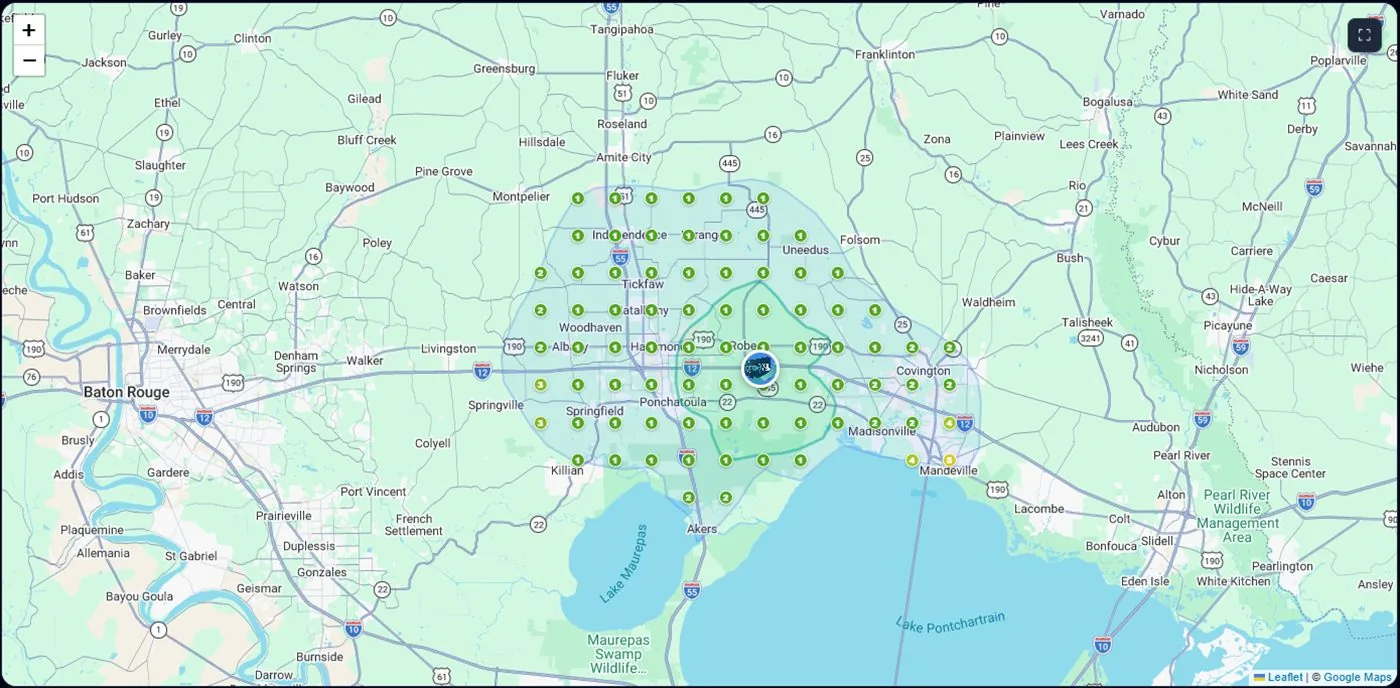Select the green 2 marker above Madisonville label
Viewport: 1400px width, 688px height.
pyautogui.click(x=875, y=423)
